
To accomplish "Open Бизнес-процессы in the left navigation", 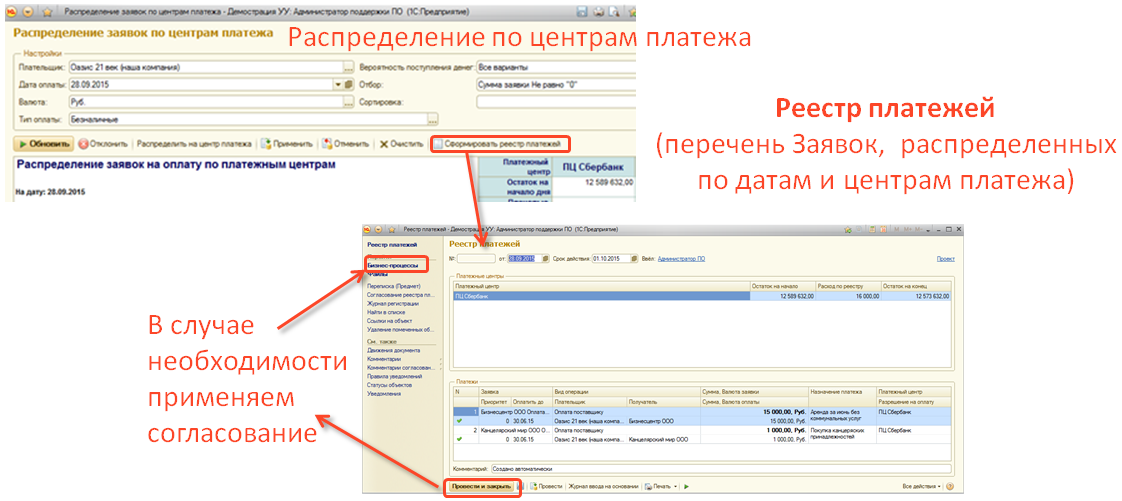I will (x=393, y=265).
